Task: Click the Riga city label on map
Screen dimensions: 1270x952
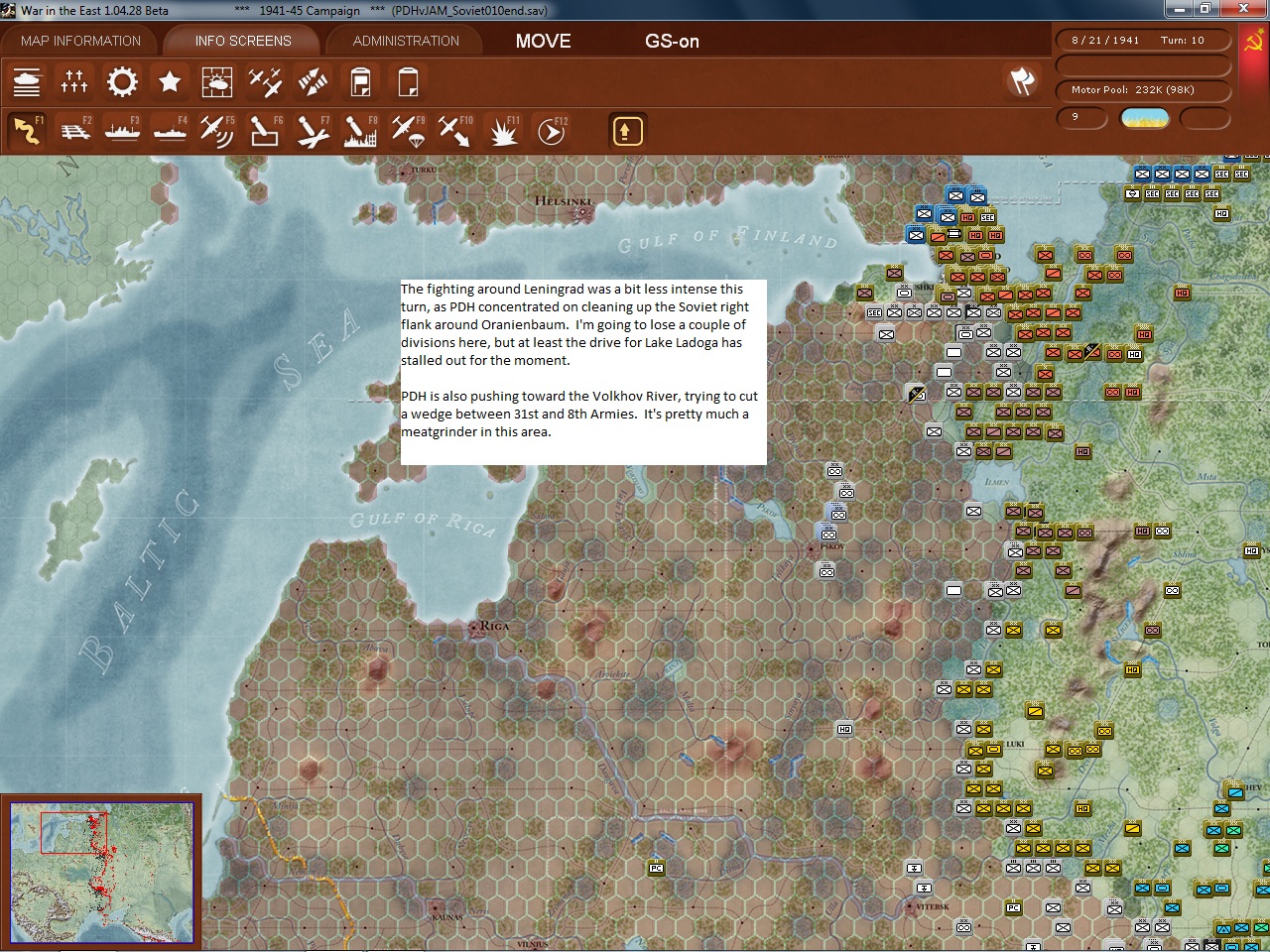Action: pyautogui.click(x=493, y=626)
